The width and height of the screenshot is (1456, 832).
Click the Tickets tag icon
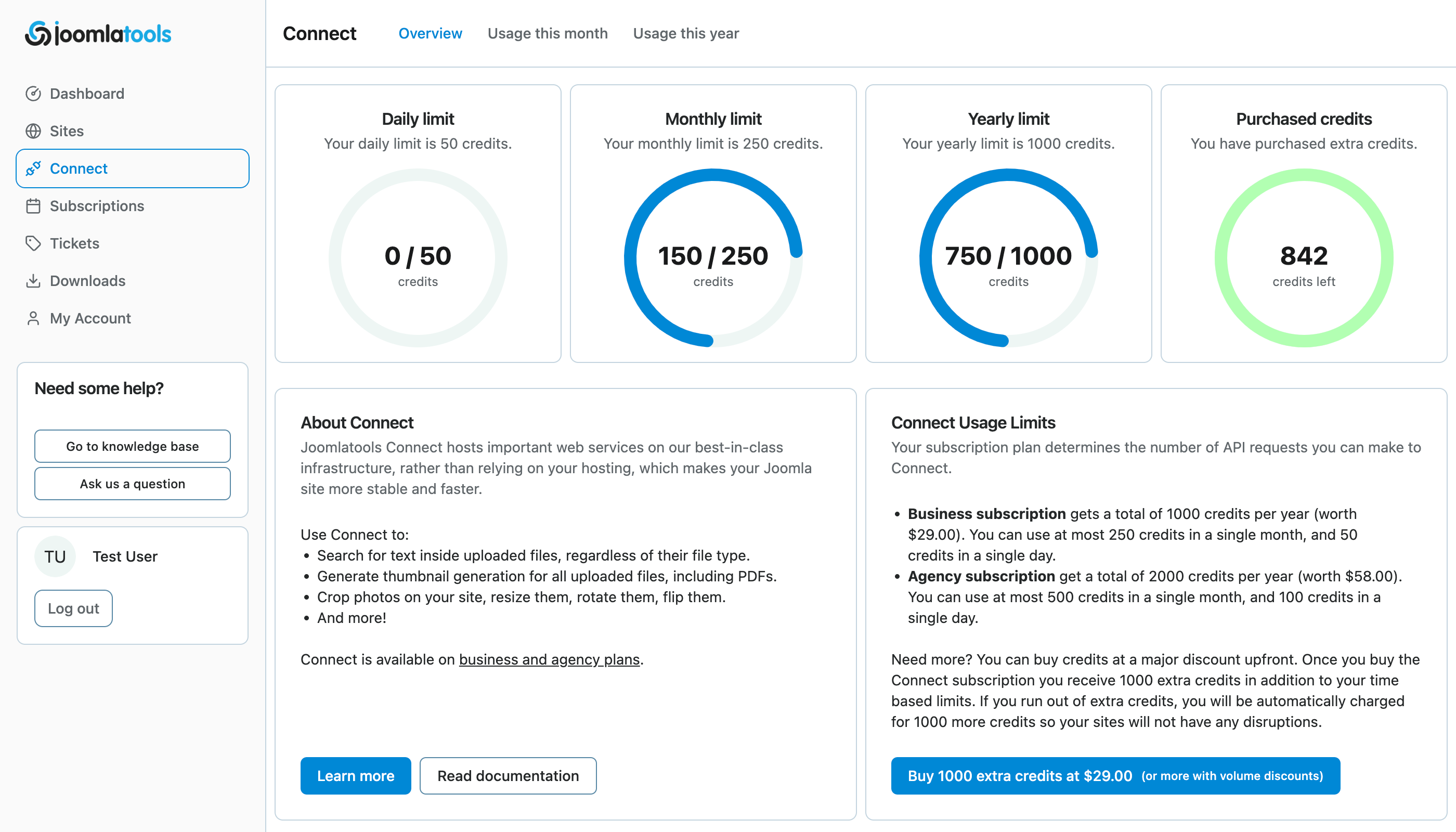pyautogui.click(x=33, y=243)
